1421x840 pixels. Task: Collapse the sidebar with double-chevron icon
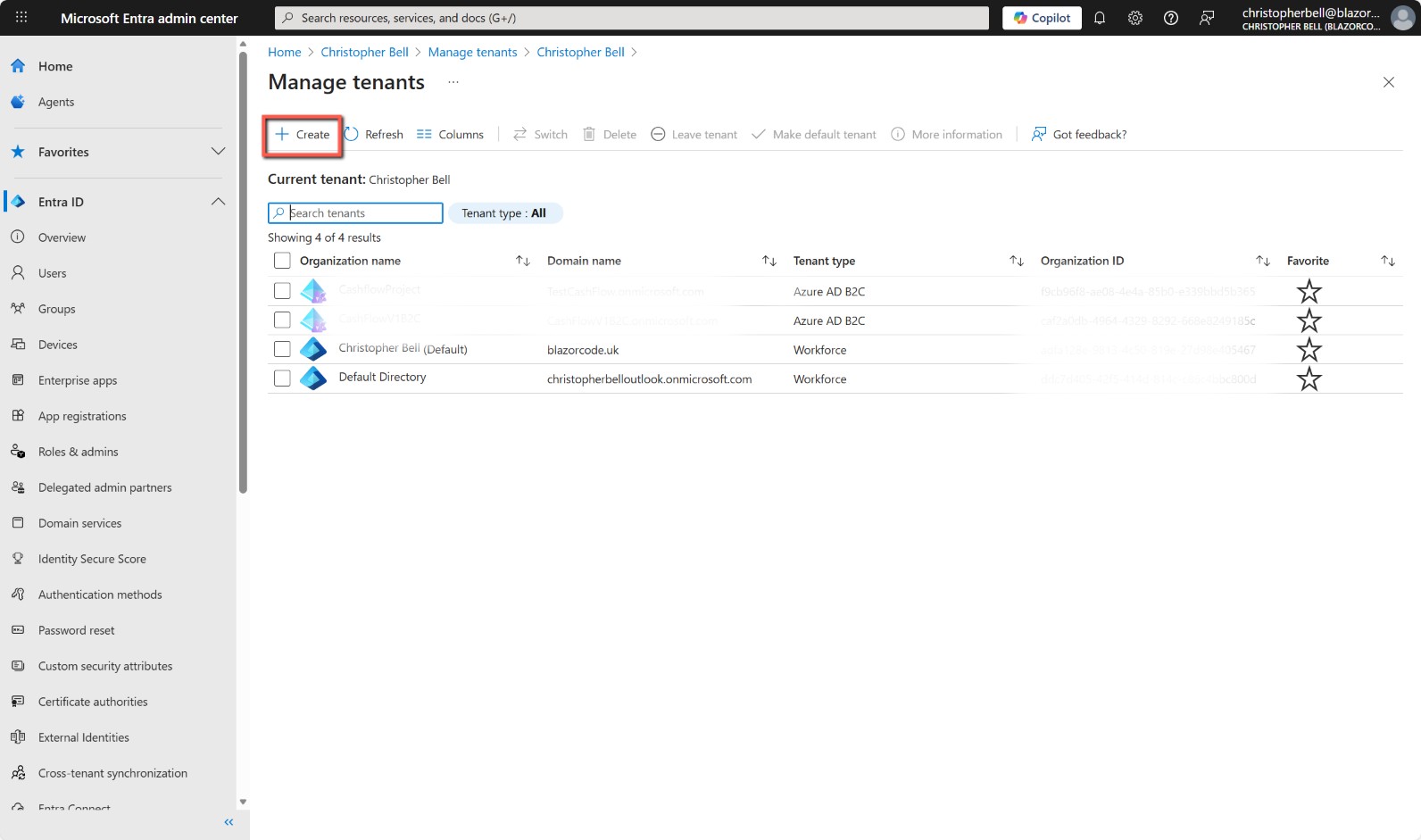(x=229, y=822)
